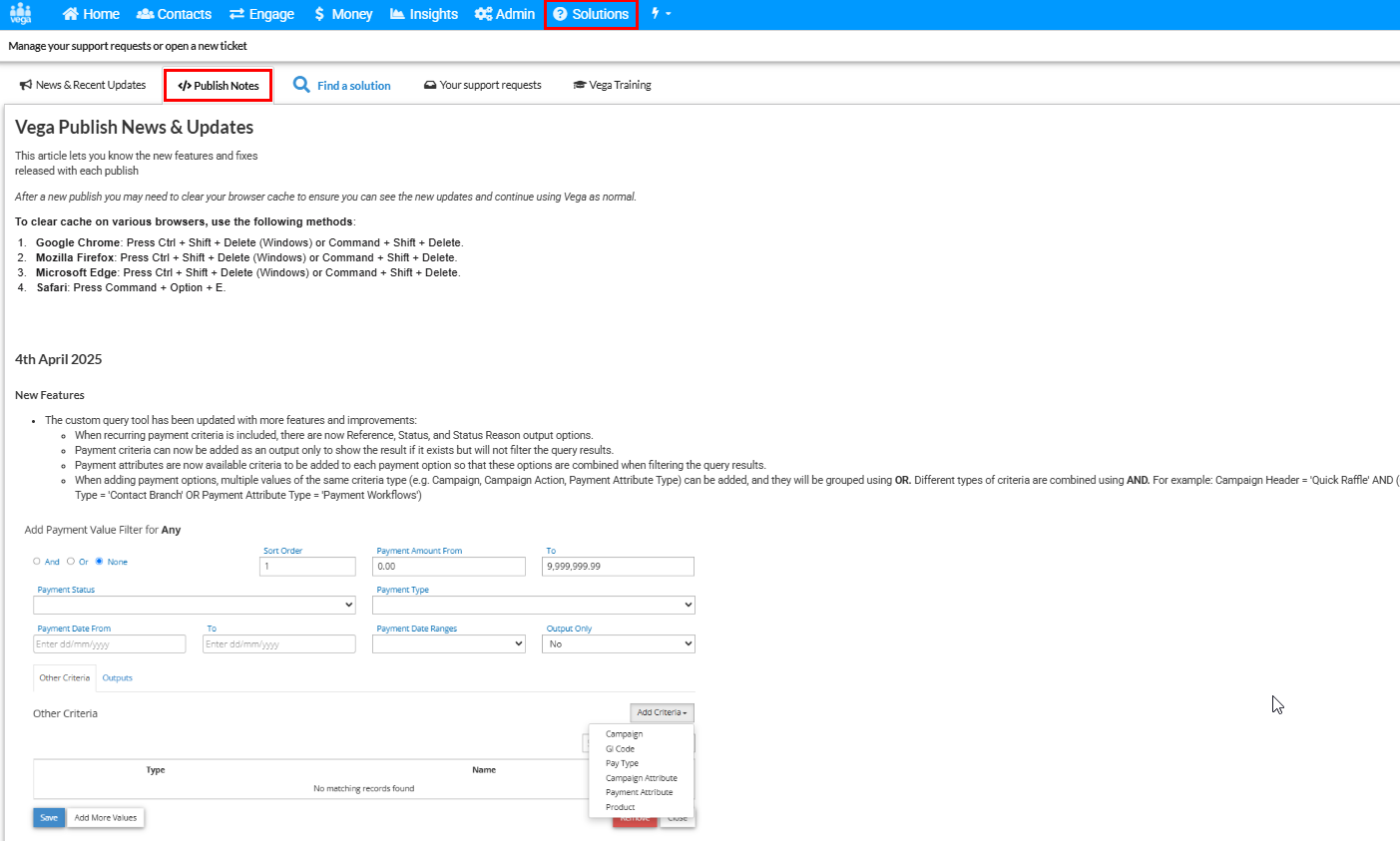Image resolution: width=1400 pixels, height=841 pixels.
Task: Click the blue Save button
Action: click(49, 818)
